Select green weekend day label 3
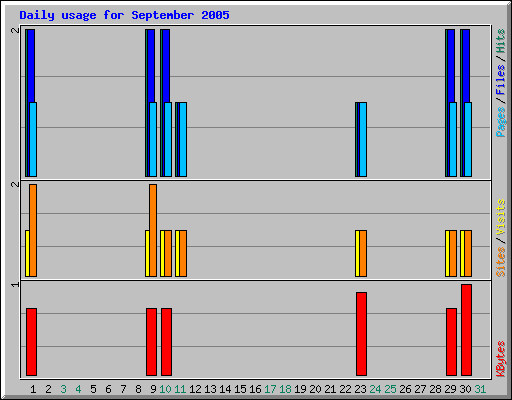Viewport: 512px width, 400px height. coord(63,389)
